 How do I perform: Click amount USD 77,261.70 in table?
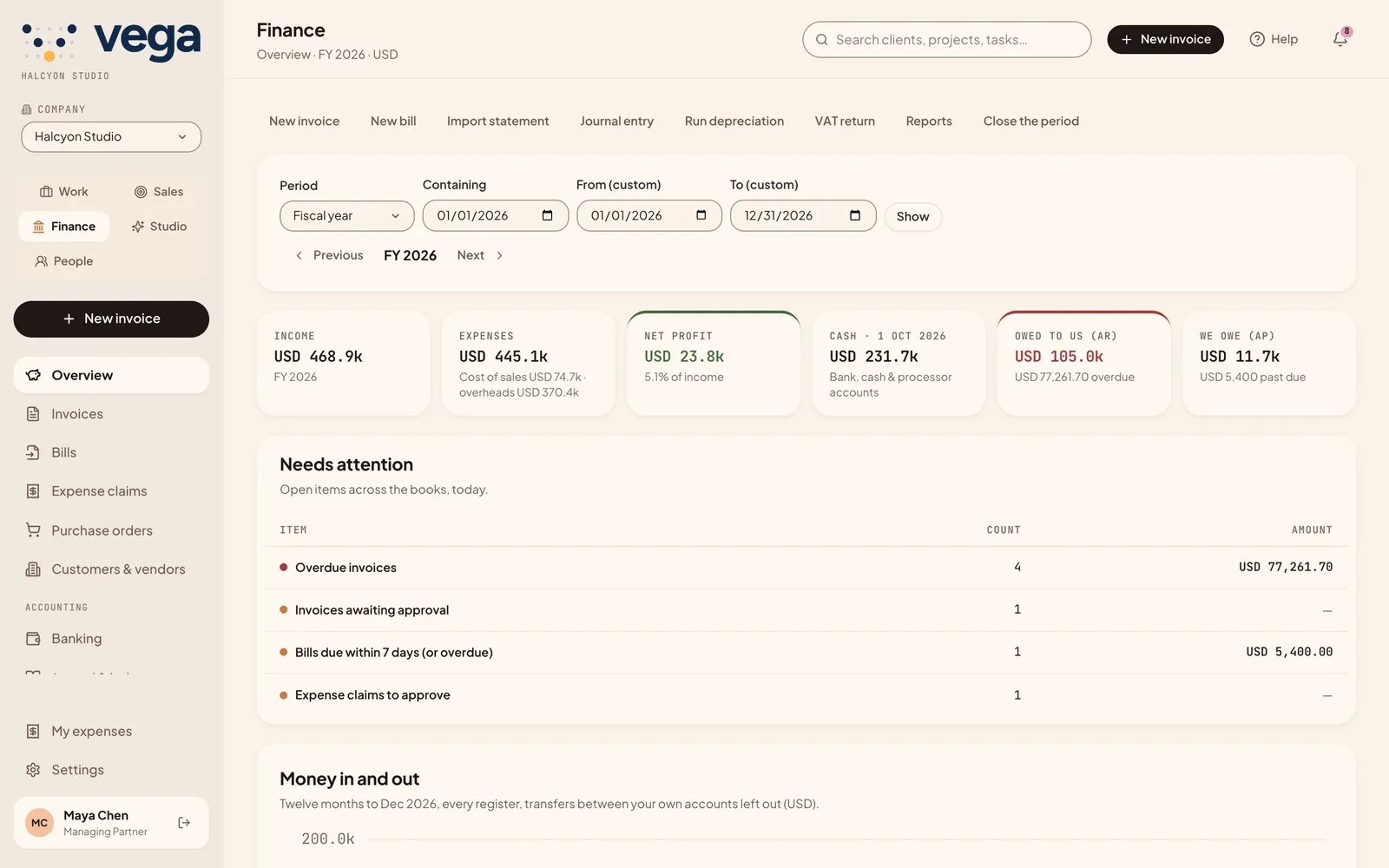pyautogui.click(x=1286, y=568)
